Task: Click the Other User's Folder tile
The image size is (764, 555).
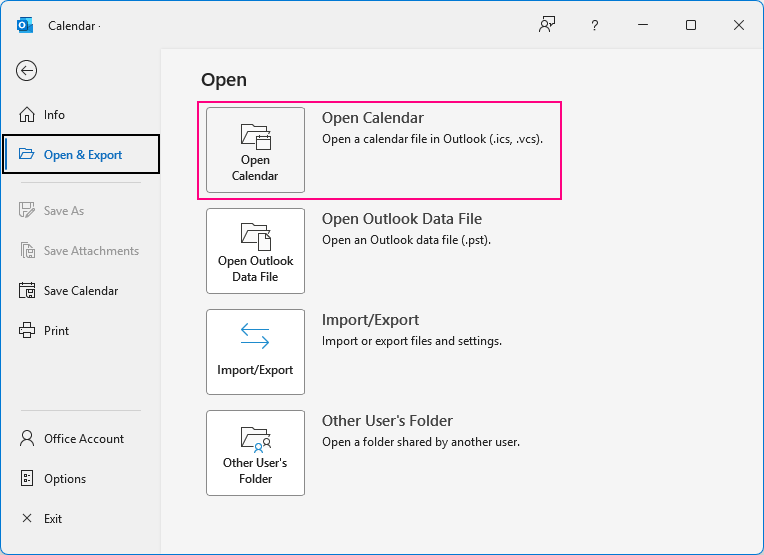Action: pos(255,453)
